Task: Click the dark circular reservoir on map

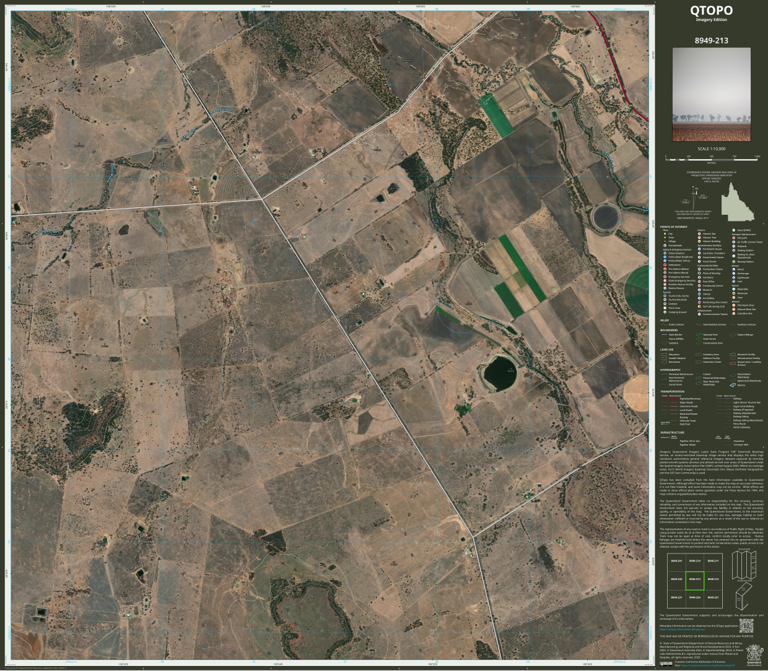Action: point(501,373)
